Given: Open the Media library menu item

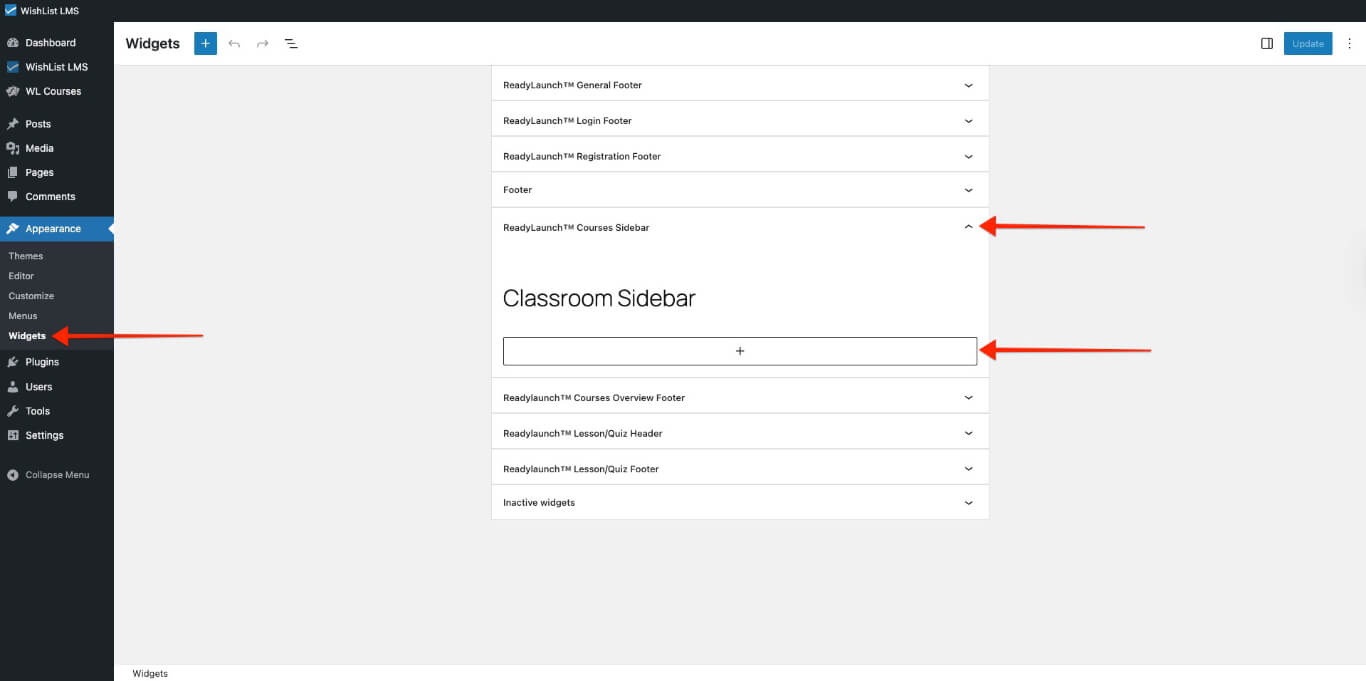Looking at the screenshot, I should pos(40,148).
